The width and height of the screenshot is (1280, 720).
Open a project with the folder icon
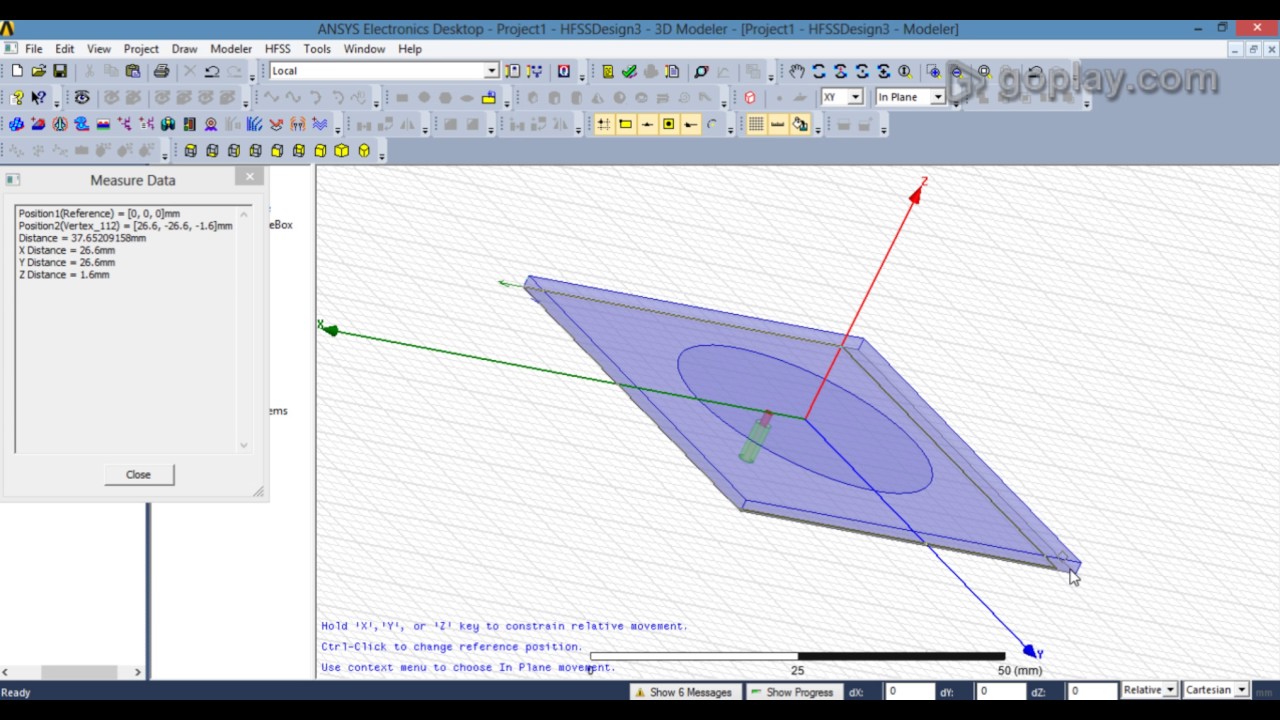click(38, 71)
